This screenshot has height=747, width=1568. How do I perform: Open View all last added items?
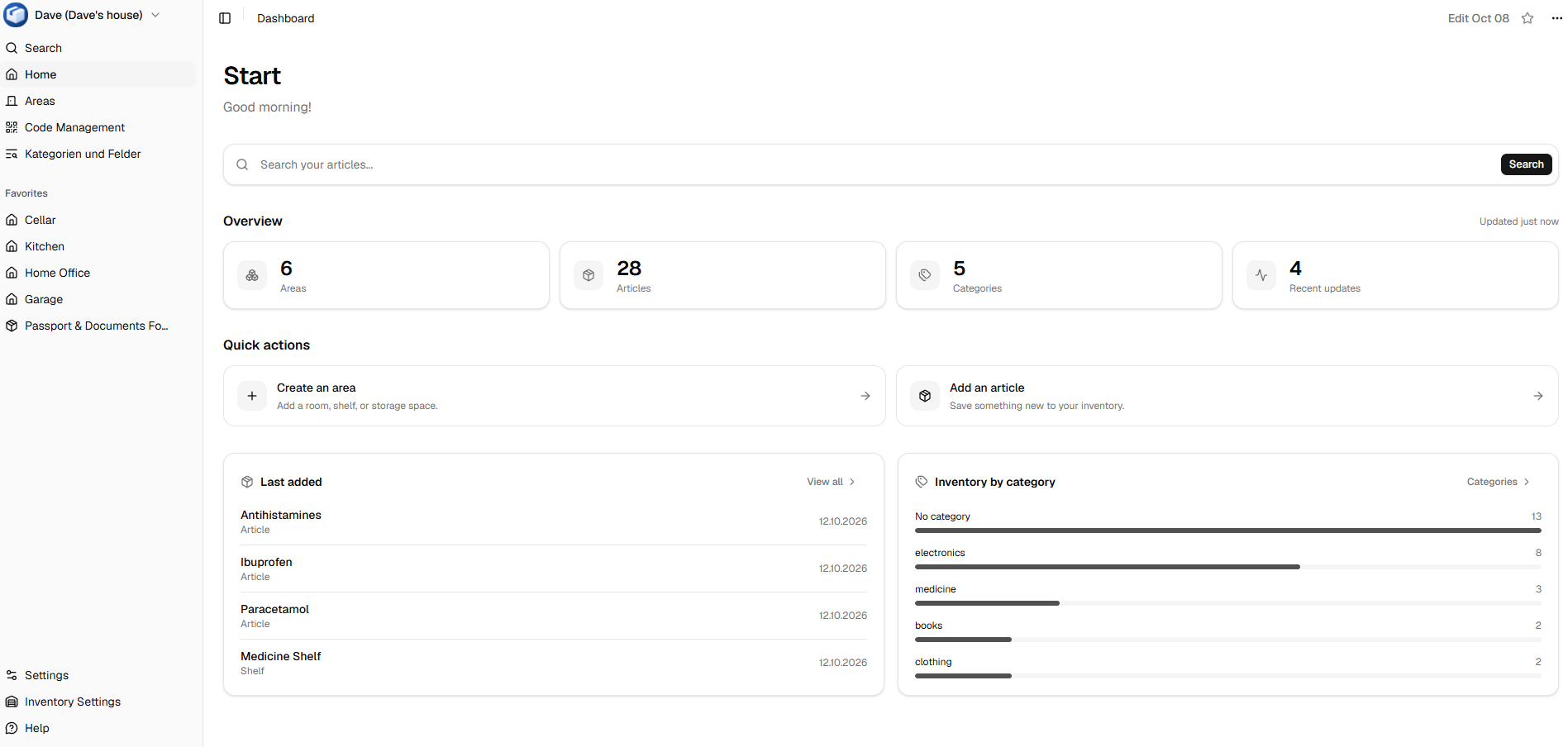click(831, 482)
